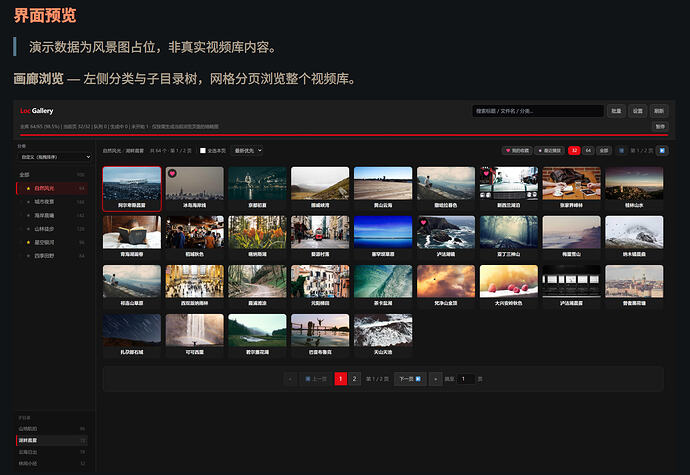Select the 城市夜景 category
This screenshot has width=690, height=475.
(51, 202)
